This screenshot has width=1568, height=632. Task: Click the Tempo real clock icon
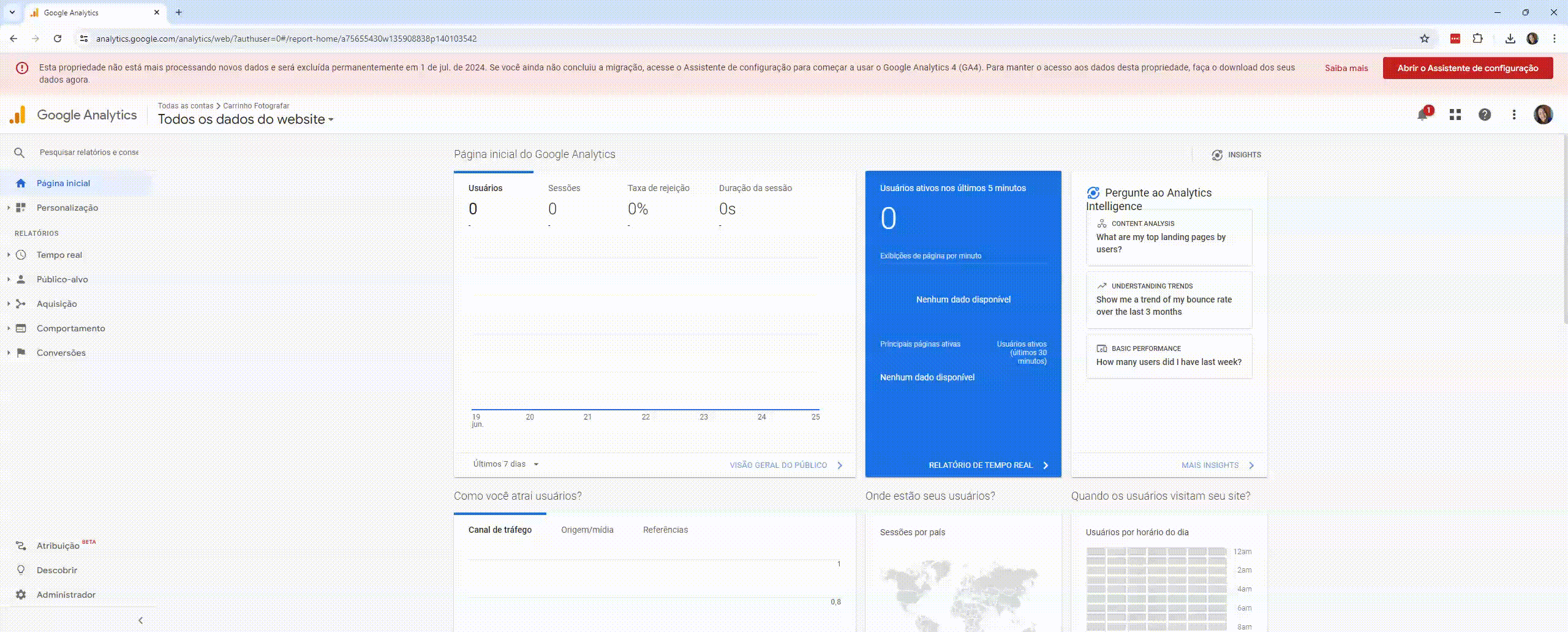click(21, 255)
